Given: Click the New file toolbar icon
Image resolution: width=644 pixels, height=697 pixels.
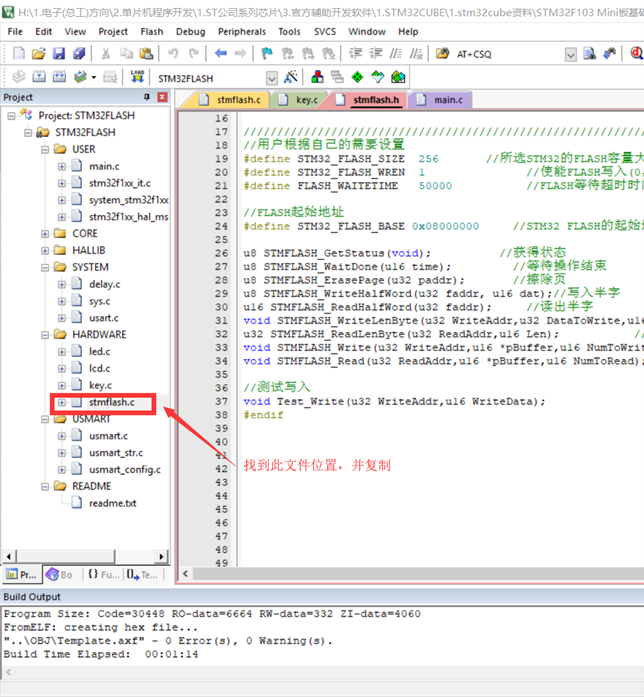Looking at the screenshot, I should coord(15,53).
